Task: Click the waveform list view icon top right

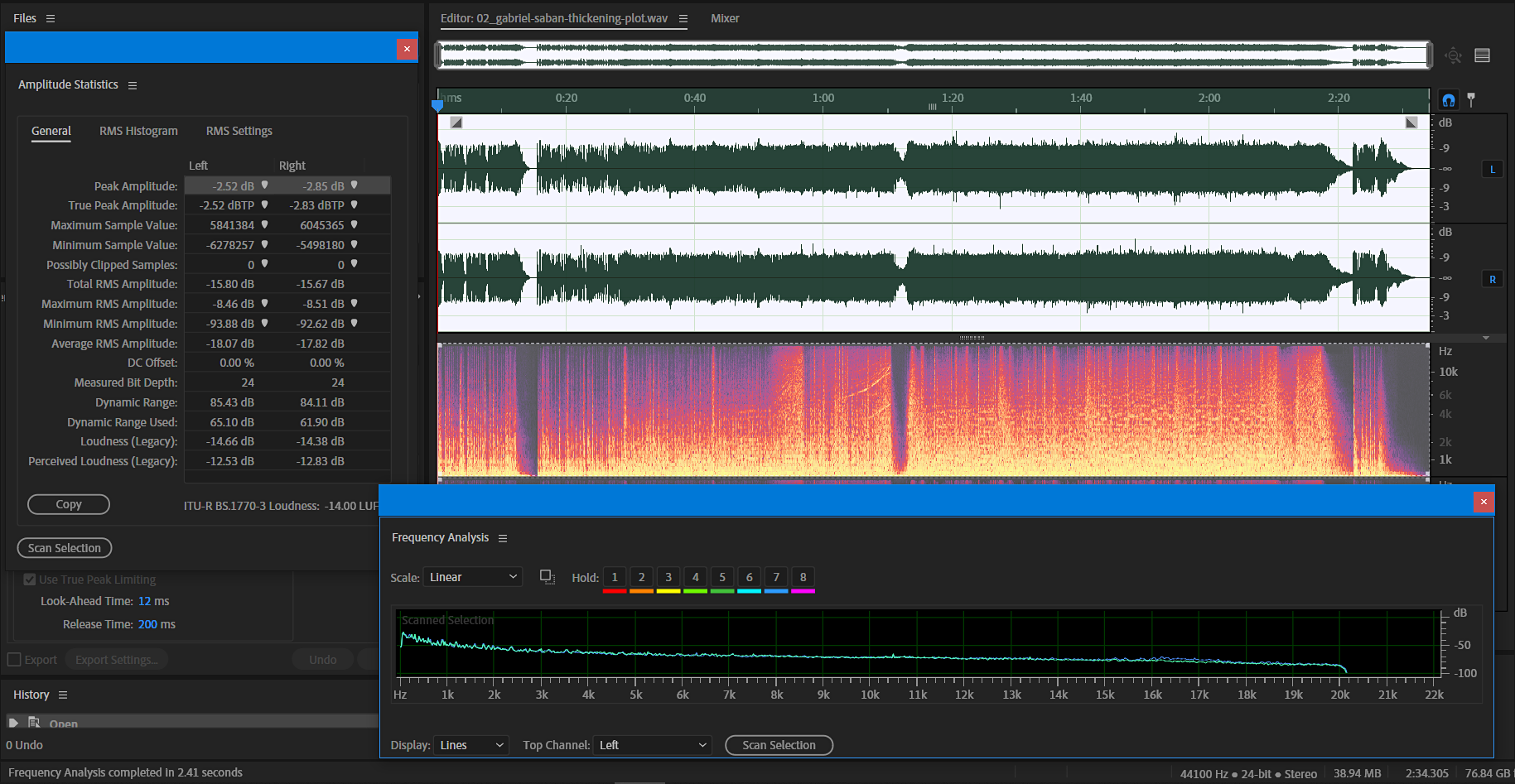Action: click(1482, 55)
